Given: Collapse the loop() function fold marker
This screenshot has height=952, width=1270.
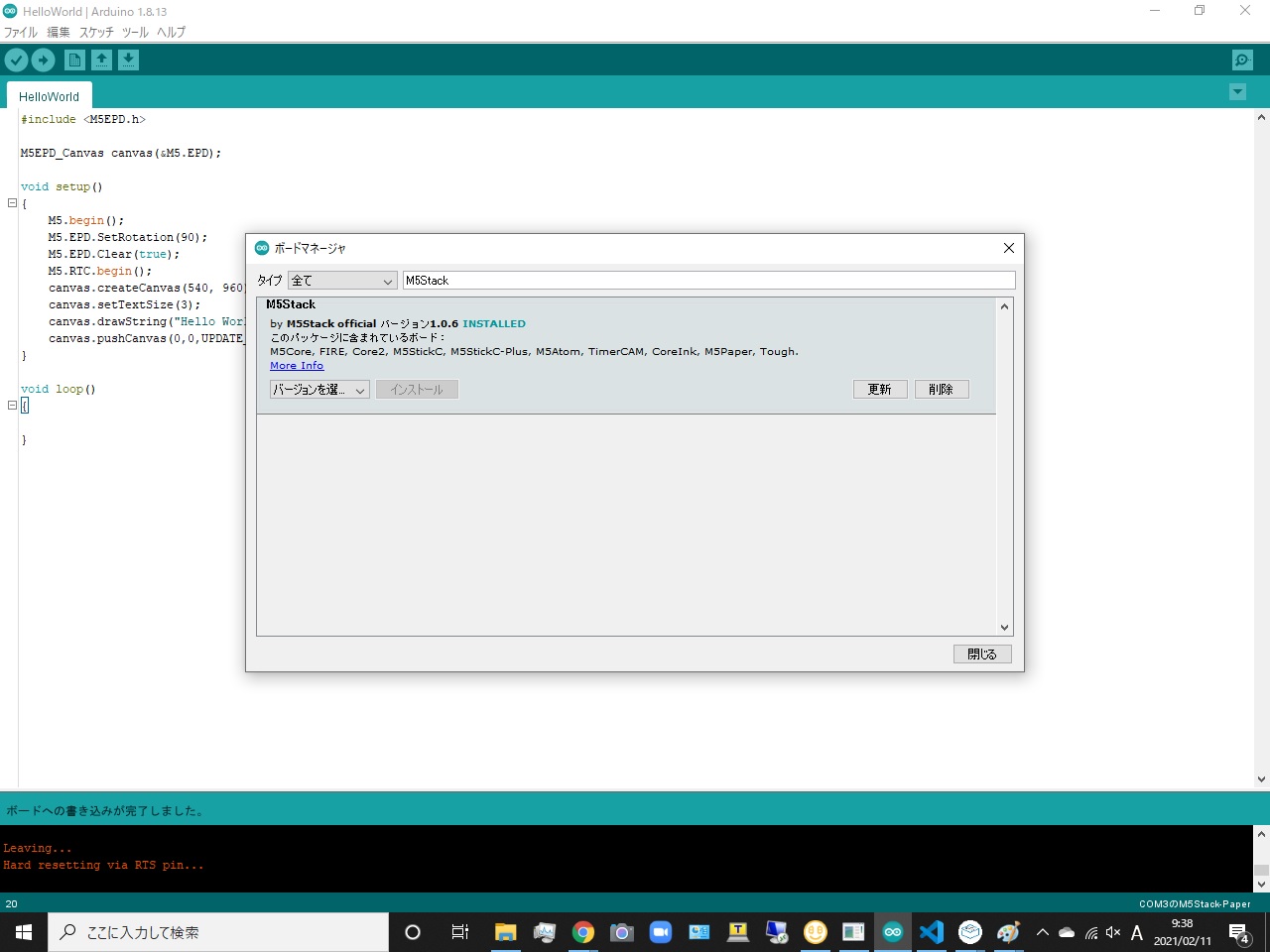Looking at the screenshot, I should pyautogui.click(x=12, y=405).
